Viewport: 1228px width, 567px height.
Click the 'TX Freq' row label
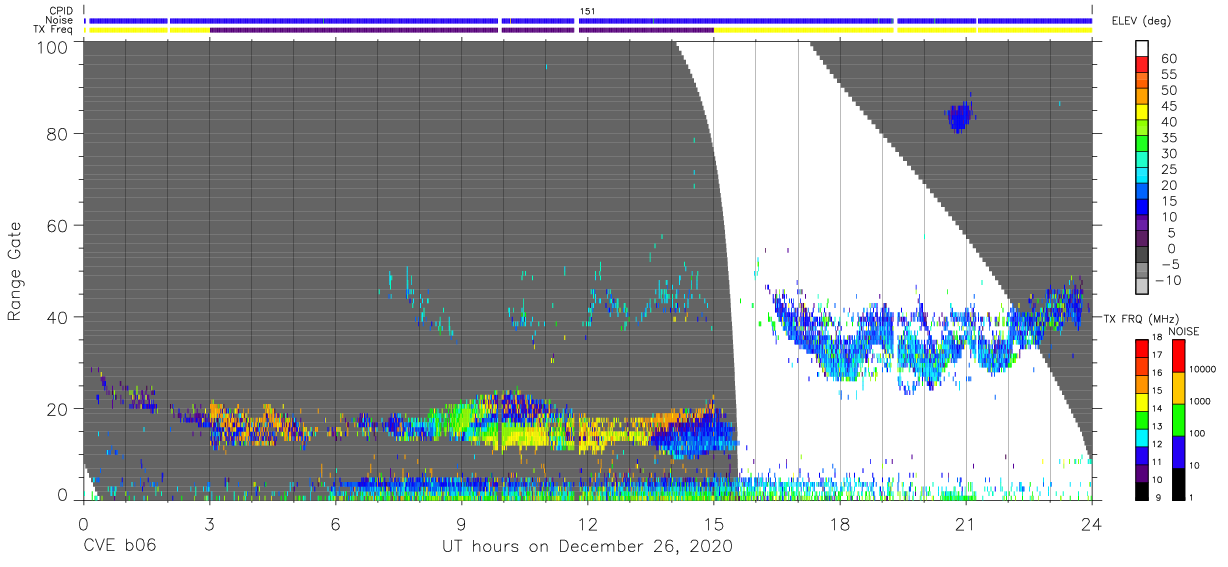[54, 30]
